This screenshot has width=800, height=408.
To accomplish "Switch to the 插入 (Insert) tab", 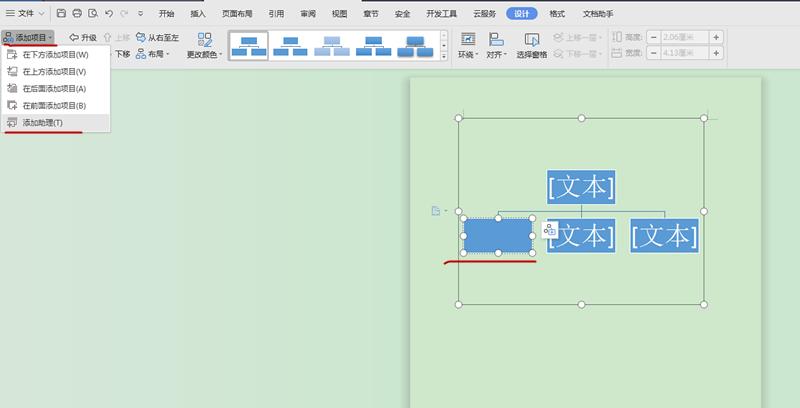I will coord(198,14).
